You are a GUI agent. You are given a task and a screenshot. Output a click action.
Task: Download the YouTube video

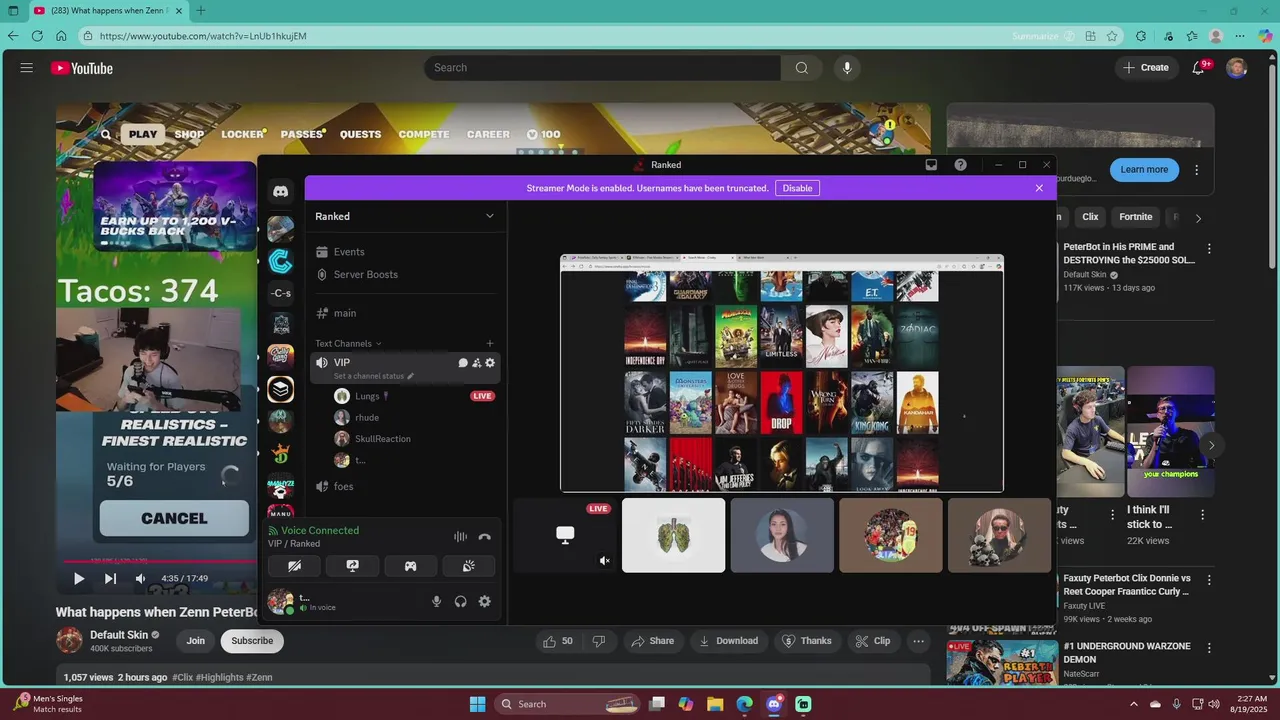point(729,641)
